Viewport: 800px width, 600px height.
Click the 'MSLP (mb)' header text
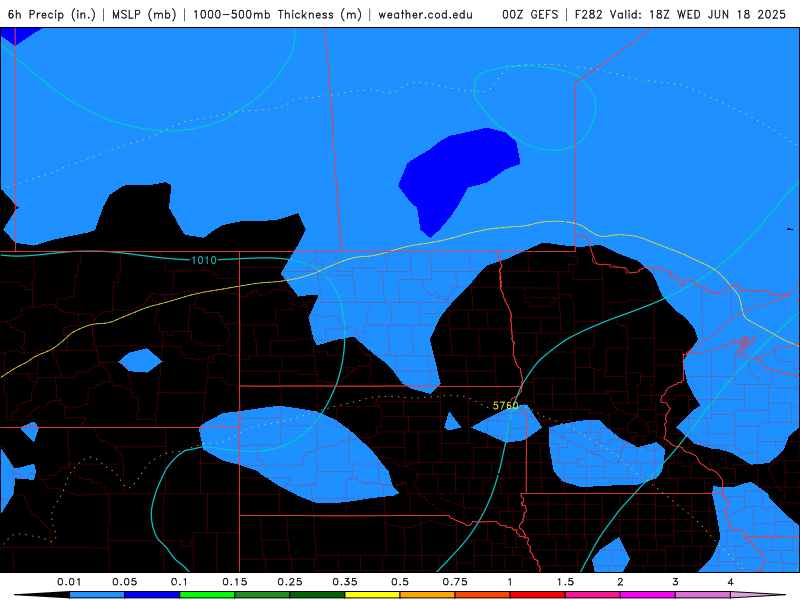pyautogui.click(x=144, y=14)
